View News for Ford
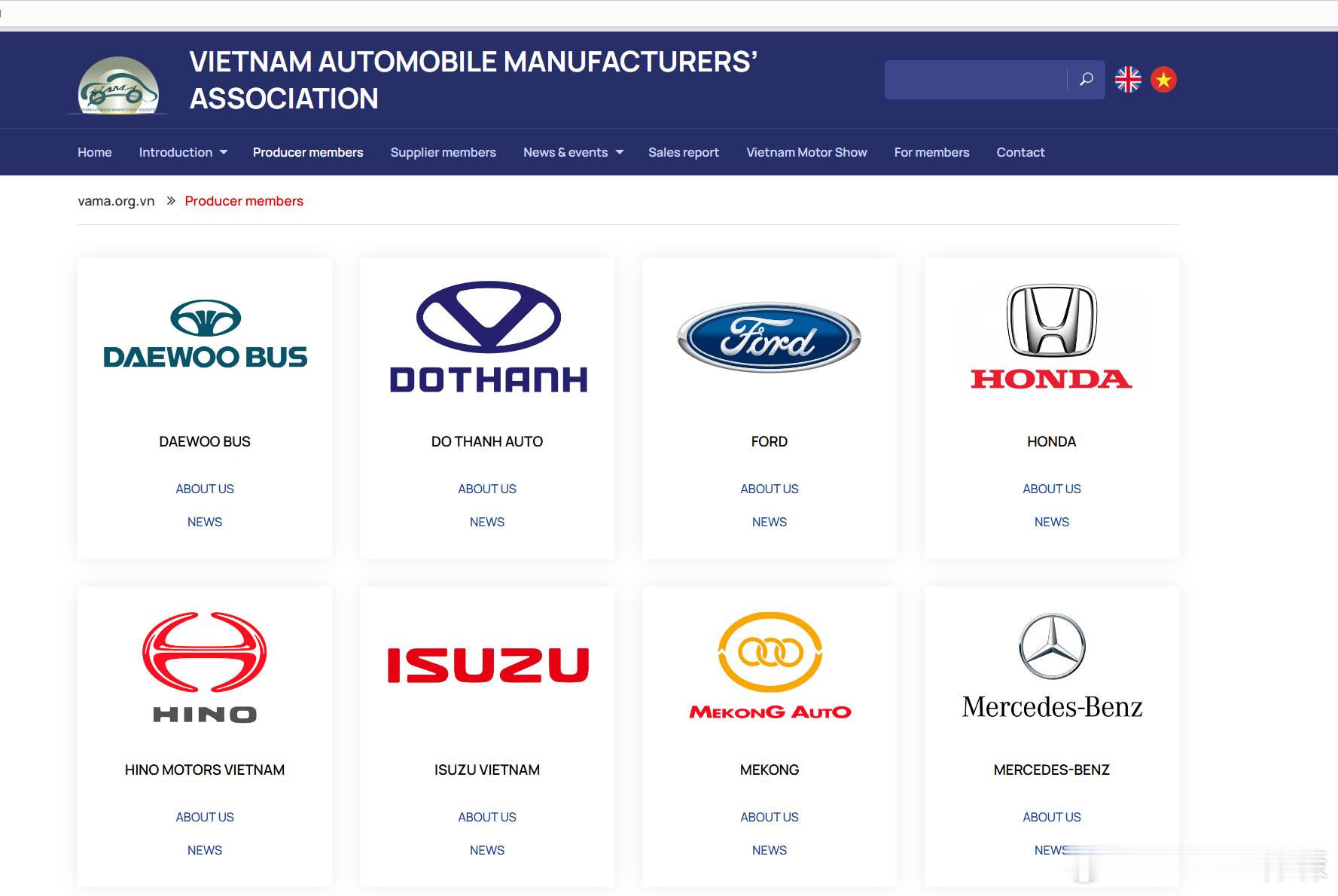The height and width of the screenshot is (896, 1338). point(770,522)
